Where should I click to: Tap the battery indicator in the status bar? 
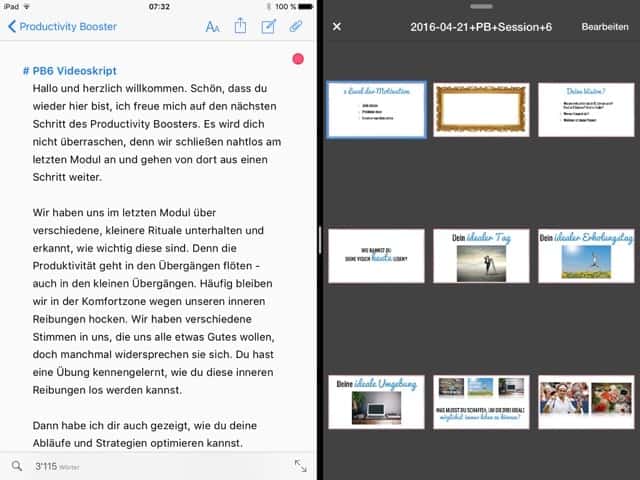305,7
